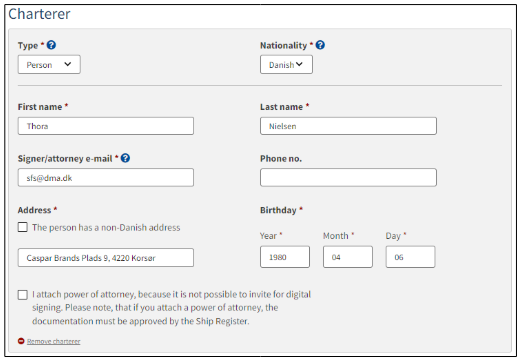Screen dimensions: 523x362
Task: Show help for the Nationality field
Action: [320, 45]
